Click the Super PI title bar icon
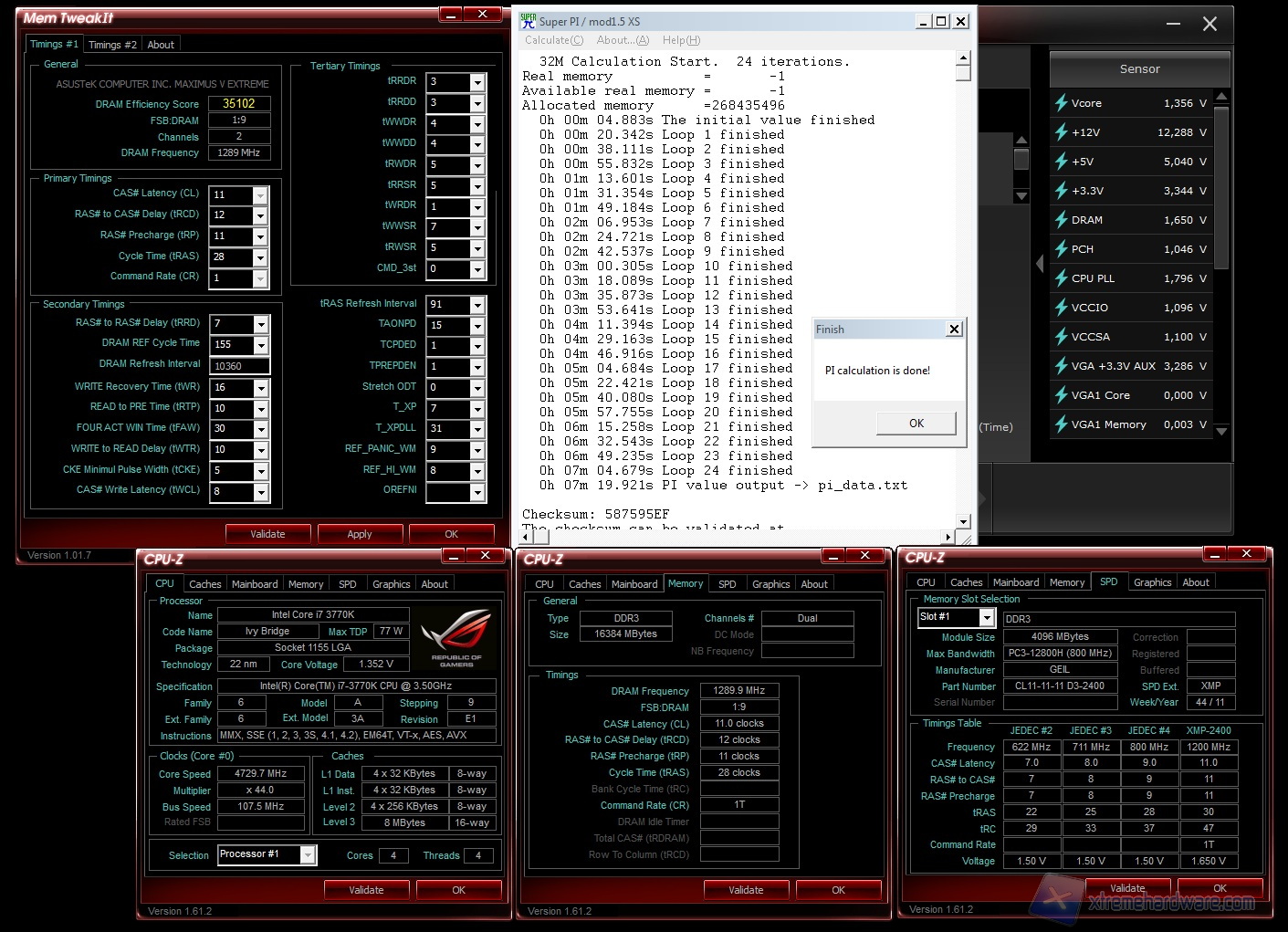 point(529,21)
